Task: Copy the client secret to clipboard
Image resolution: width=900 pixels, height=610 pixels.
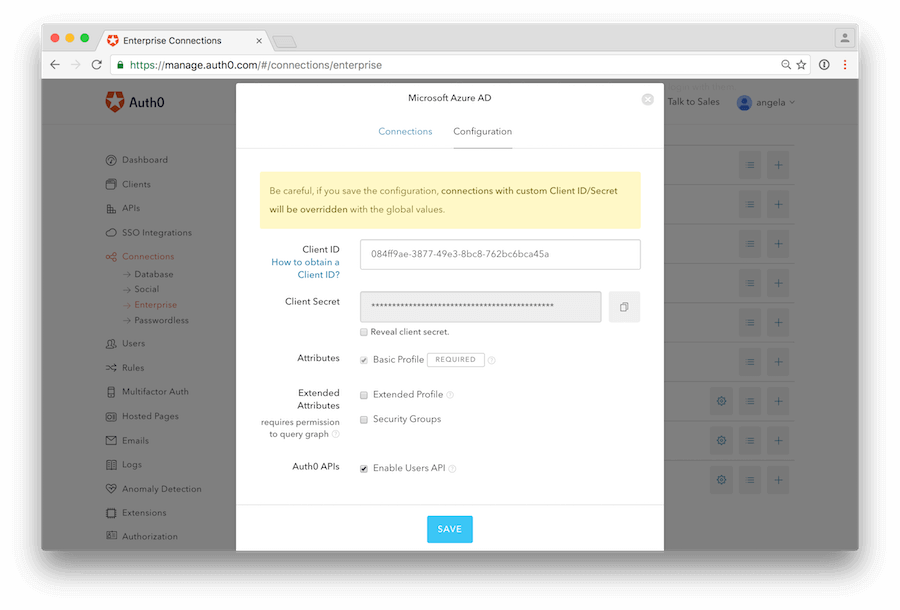Action: click(x=624, y=307)
